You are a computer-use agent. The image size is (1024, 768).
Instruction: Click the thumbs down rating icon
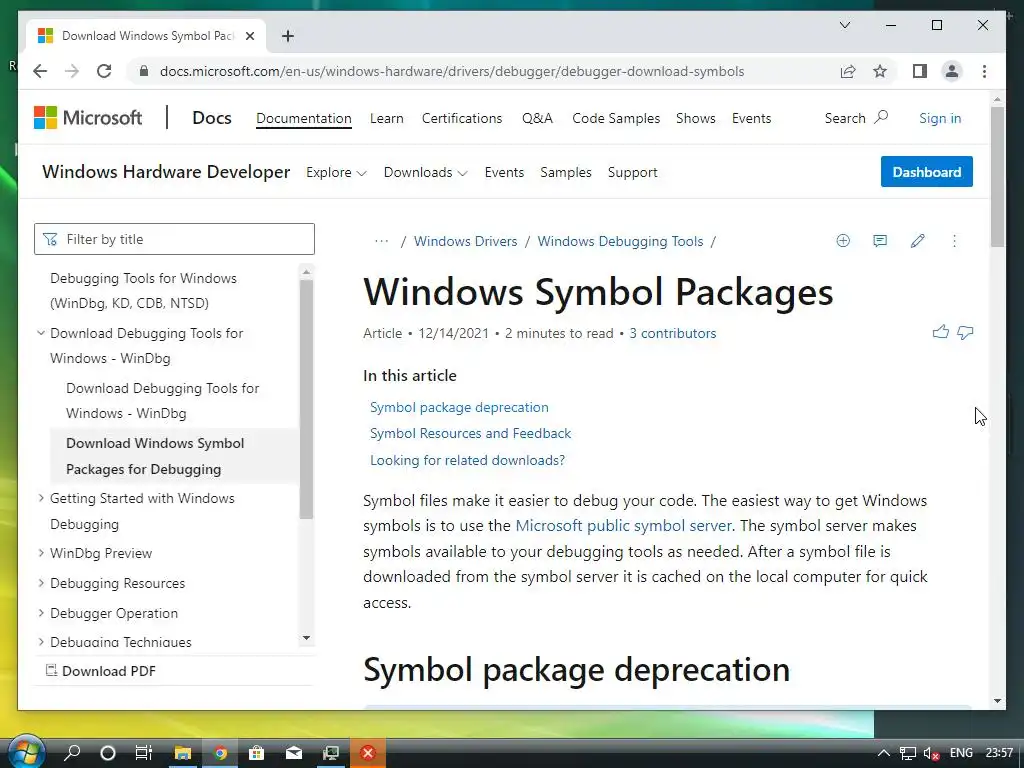[x=965, y=332]
